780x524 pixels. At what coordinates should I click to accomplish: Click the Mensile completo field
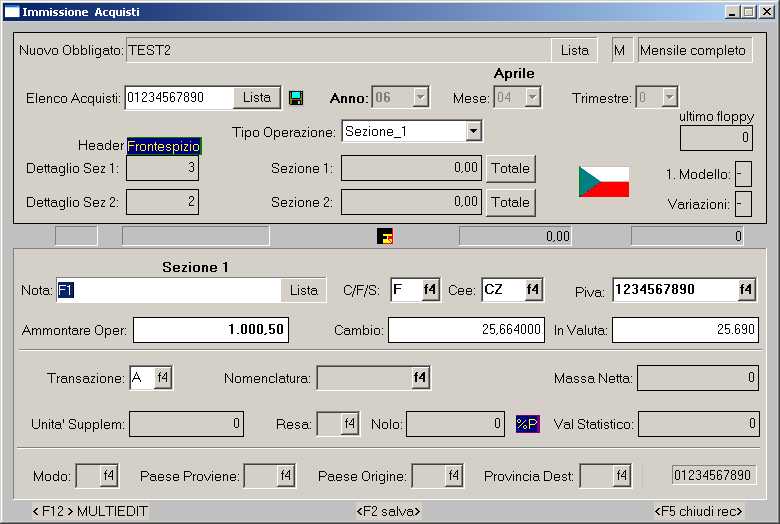coord(695,50)
